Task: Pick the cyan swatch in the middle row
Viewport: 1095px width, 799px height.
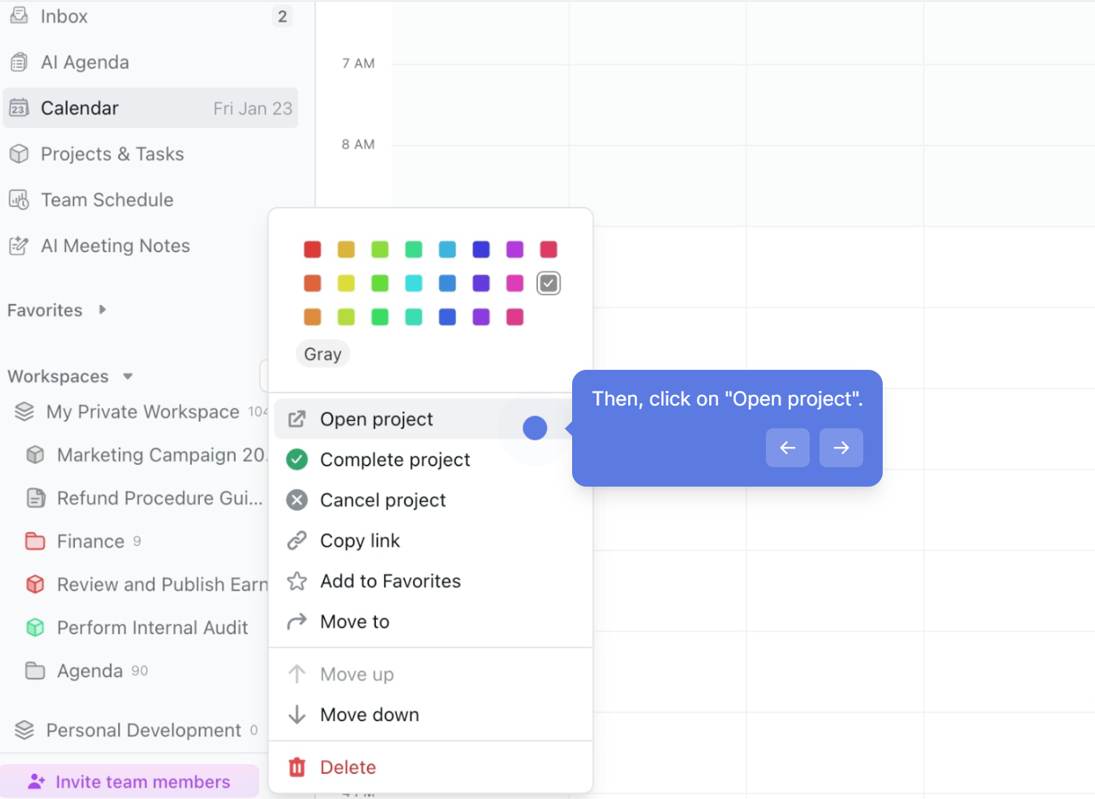Action: [413, 283]
